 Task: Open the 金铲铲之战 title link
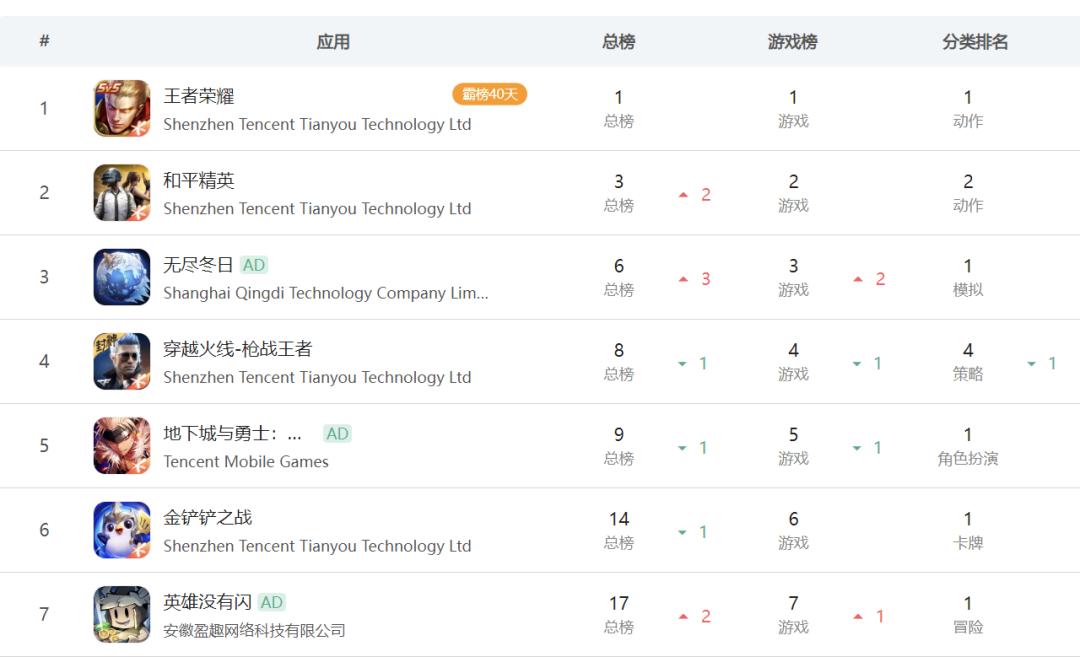coord(208,518)
